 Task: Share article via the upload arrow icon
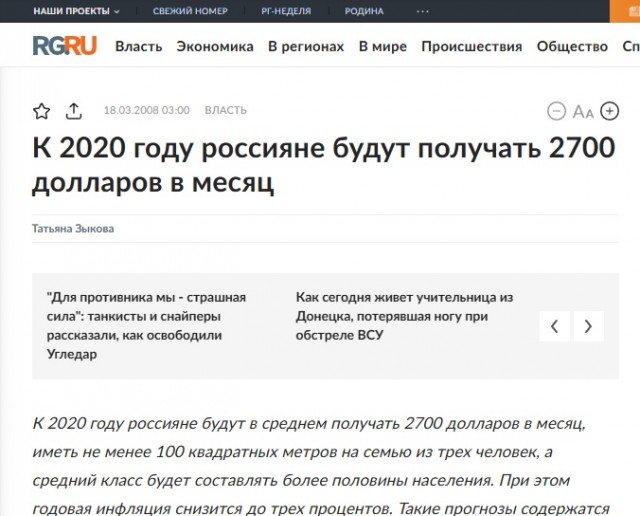[x=74, y=111]
